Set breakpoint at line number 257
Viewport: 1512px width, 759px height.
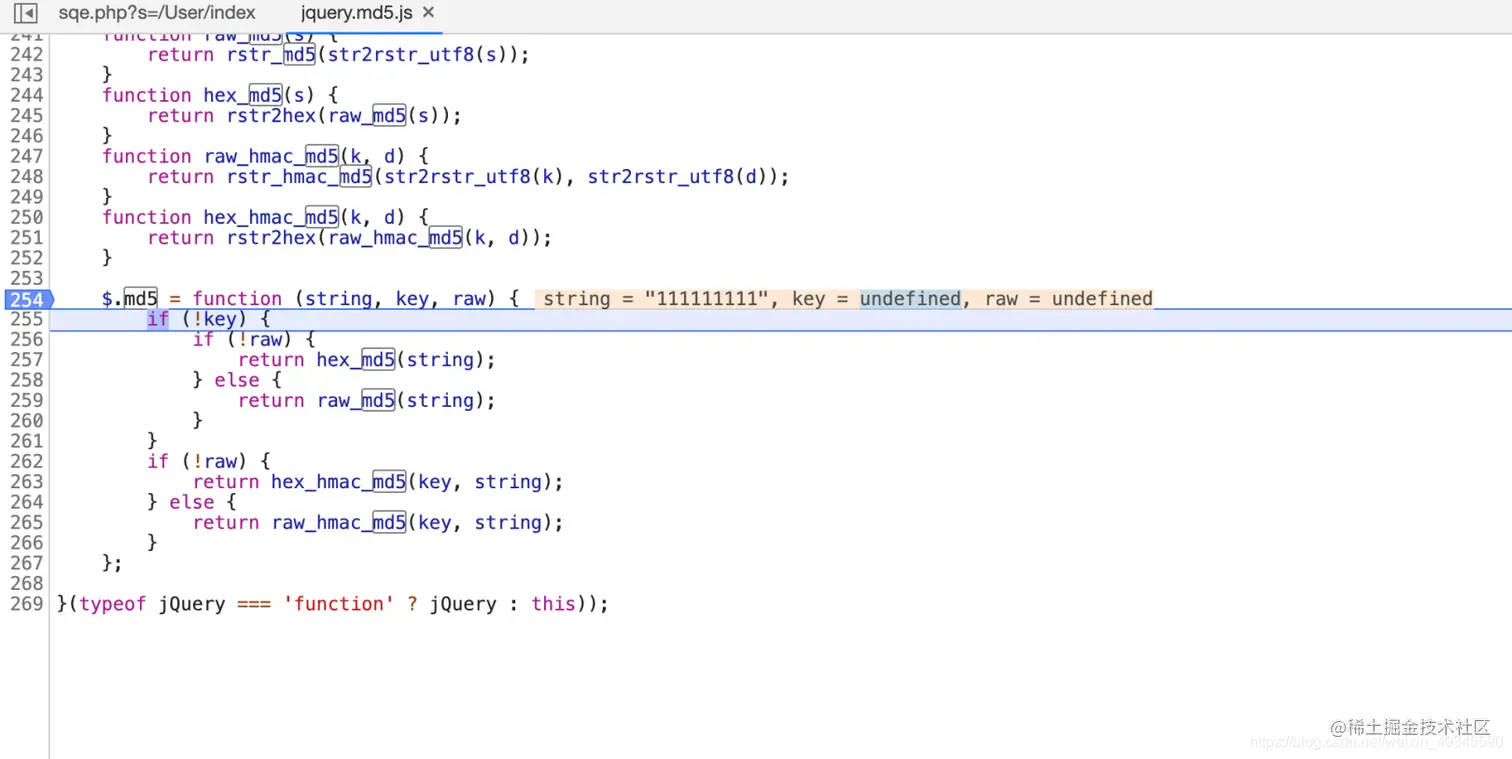click(x=26, y=360)
